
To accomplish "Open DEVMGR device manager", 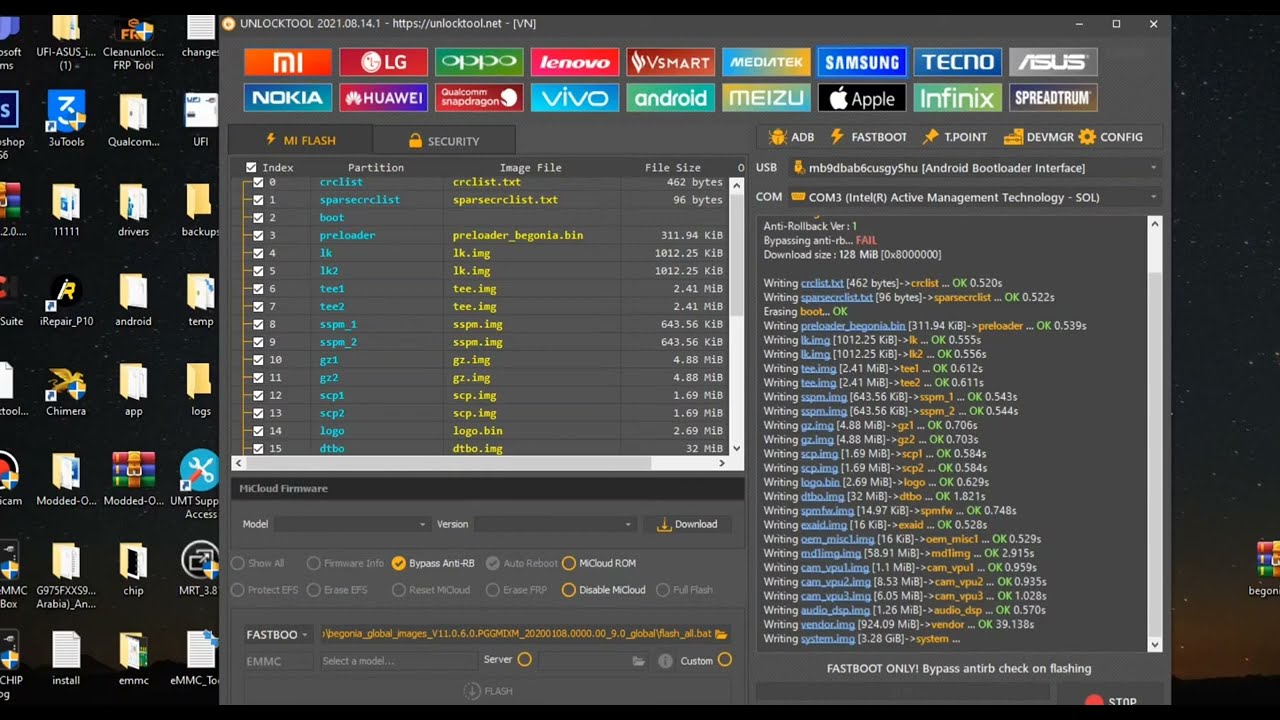I will click(1038, 137).
